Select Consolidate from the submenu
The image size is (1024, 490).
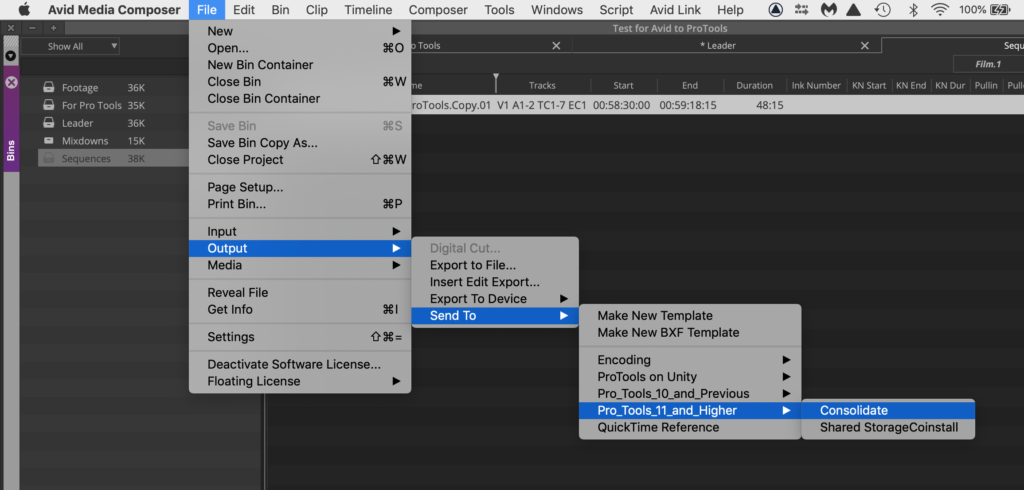pyautogui.click(x=888, y=410)
